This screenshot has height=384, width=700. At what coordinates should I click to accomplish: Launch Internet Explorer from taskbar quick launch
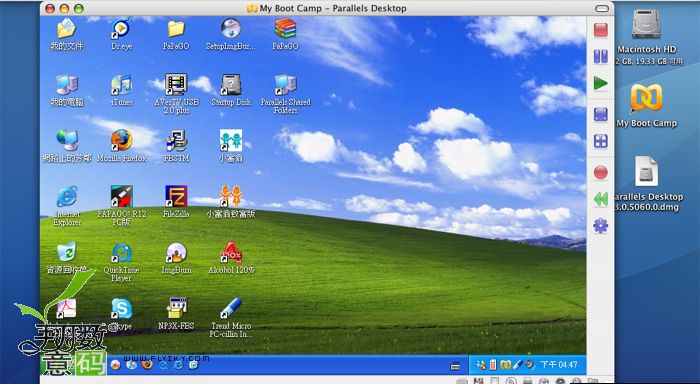point(178,365)
